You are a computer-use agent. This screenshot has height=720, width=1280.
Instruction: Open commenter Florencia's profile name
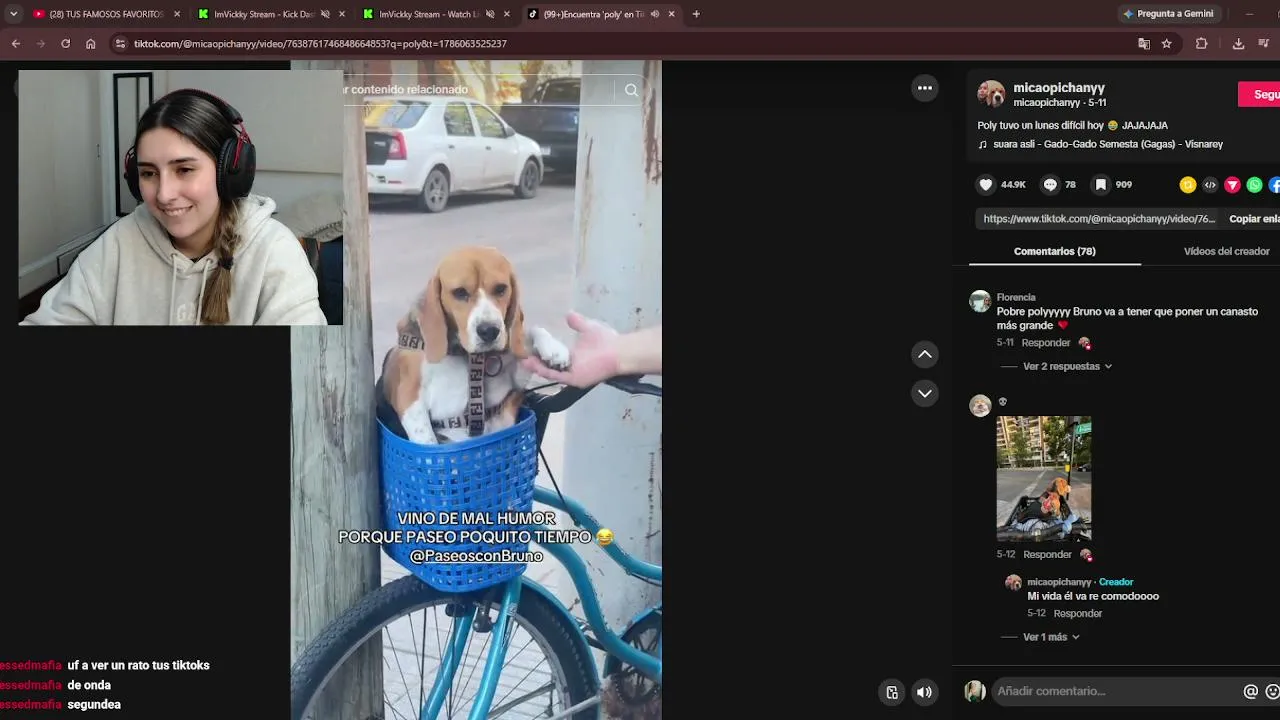tap(1016, 297)
